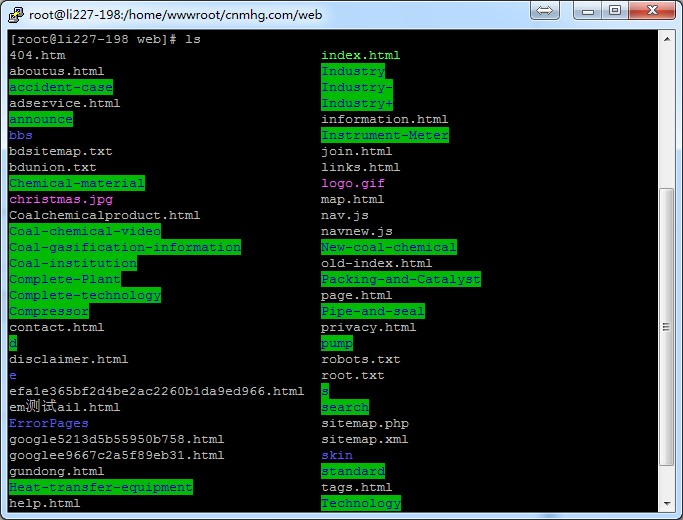Click the scrollbar track above the thumb
683x520 pixels.
pyautogui.click(x=667, y=110)
